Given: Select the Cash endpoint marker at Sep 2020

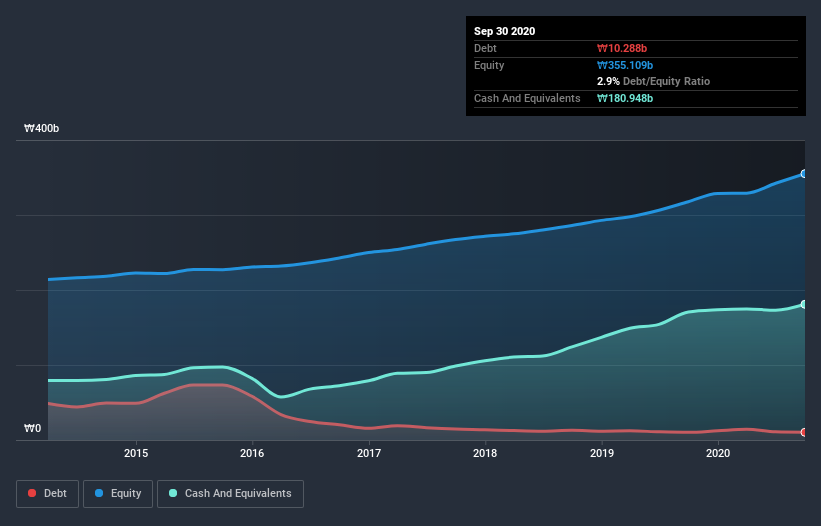Looking at the screenshot, I should click(804, 304).
